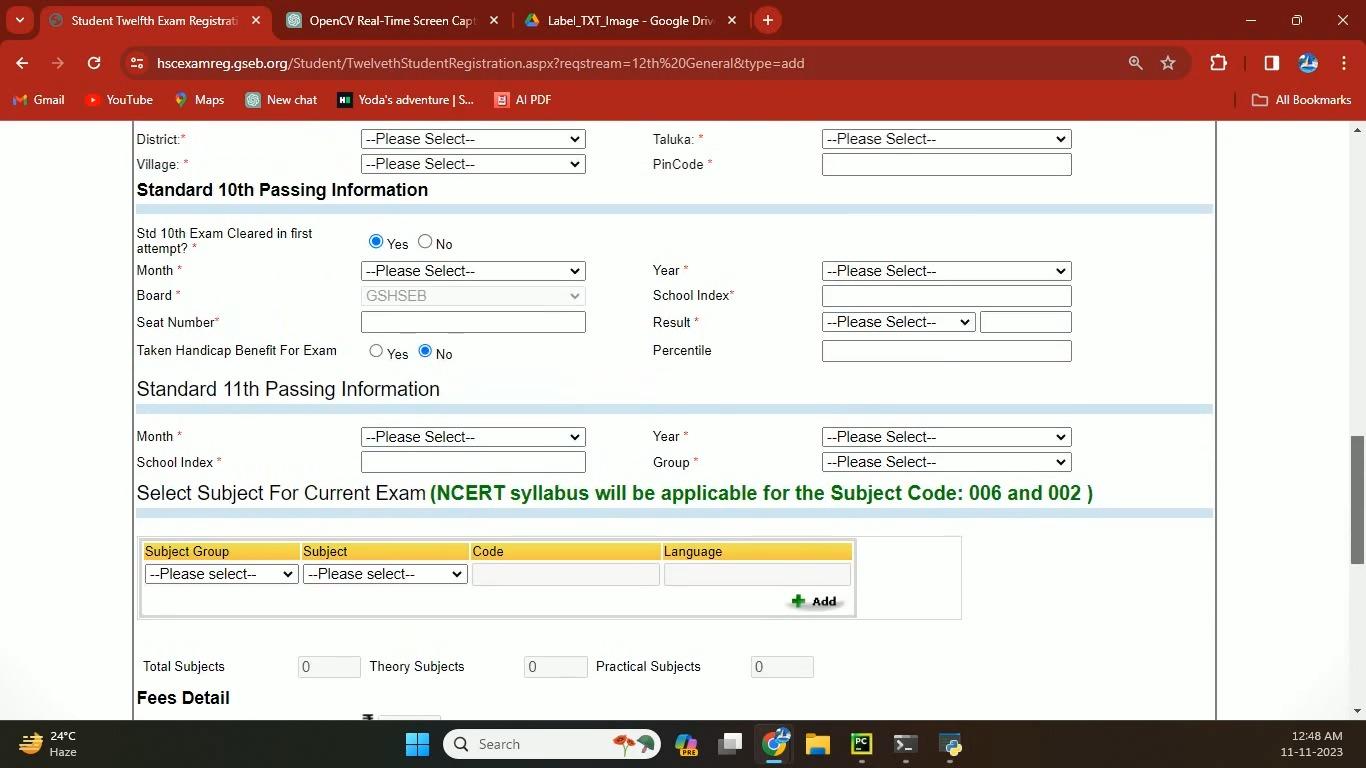Open site information icon in address bar
Image resolution: width=1366 pixels, height=768 pixels.
(136, 63)
